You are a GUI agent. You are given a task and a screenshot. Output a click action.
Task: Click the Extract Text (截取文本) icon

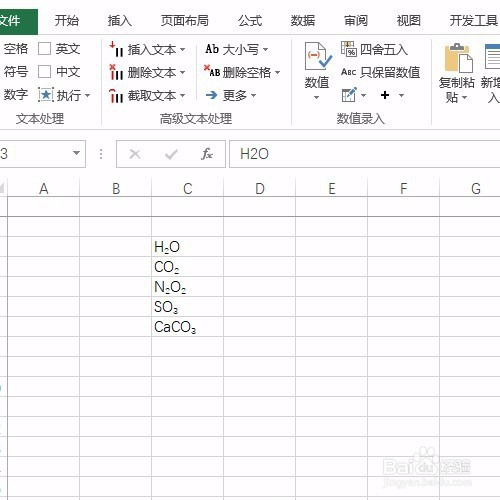pos(116,96)
